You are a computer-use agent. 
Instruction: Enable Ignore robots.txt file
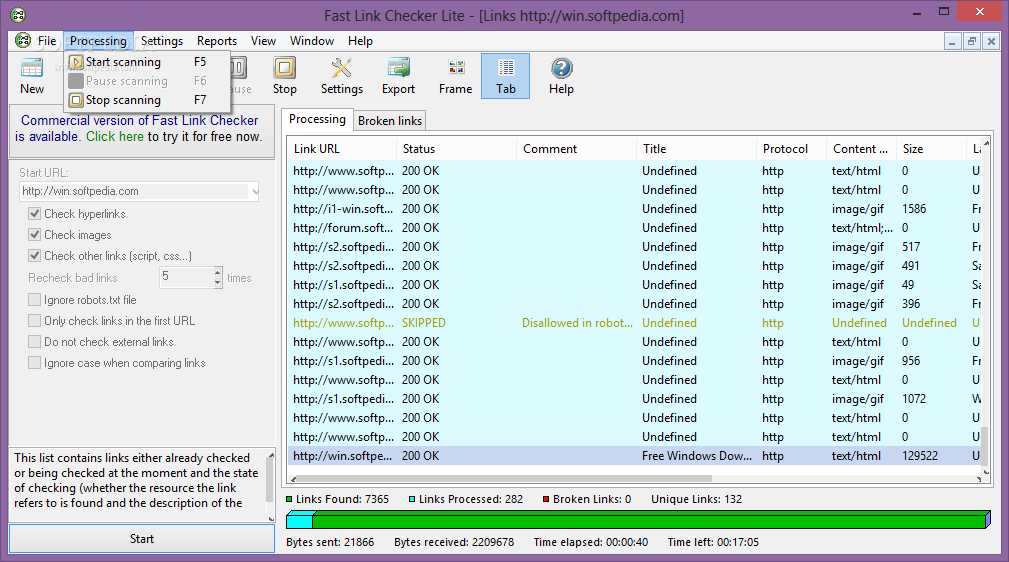(x=35, y=300)
